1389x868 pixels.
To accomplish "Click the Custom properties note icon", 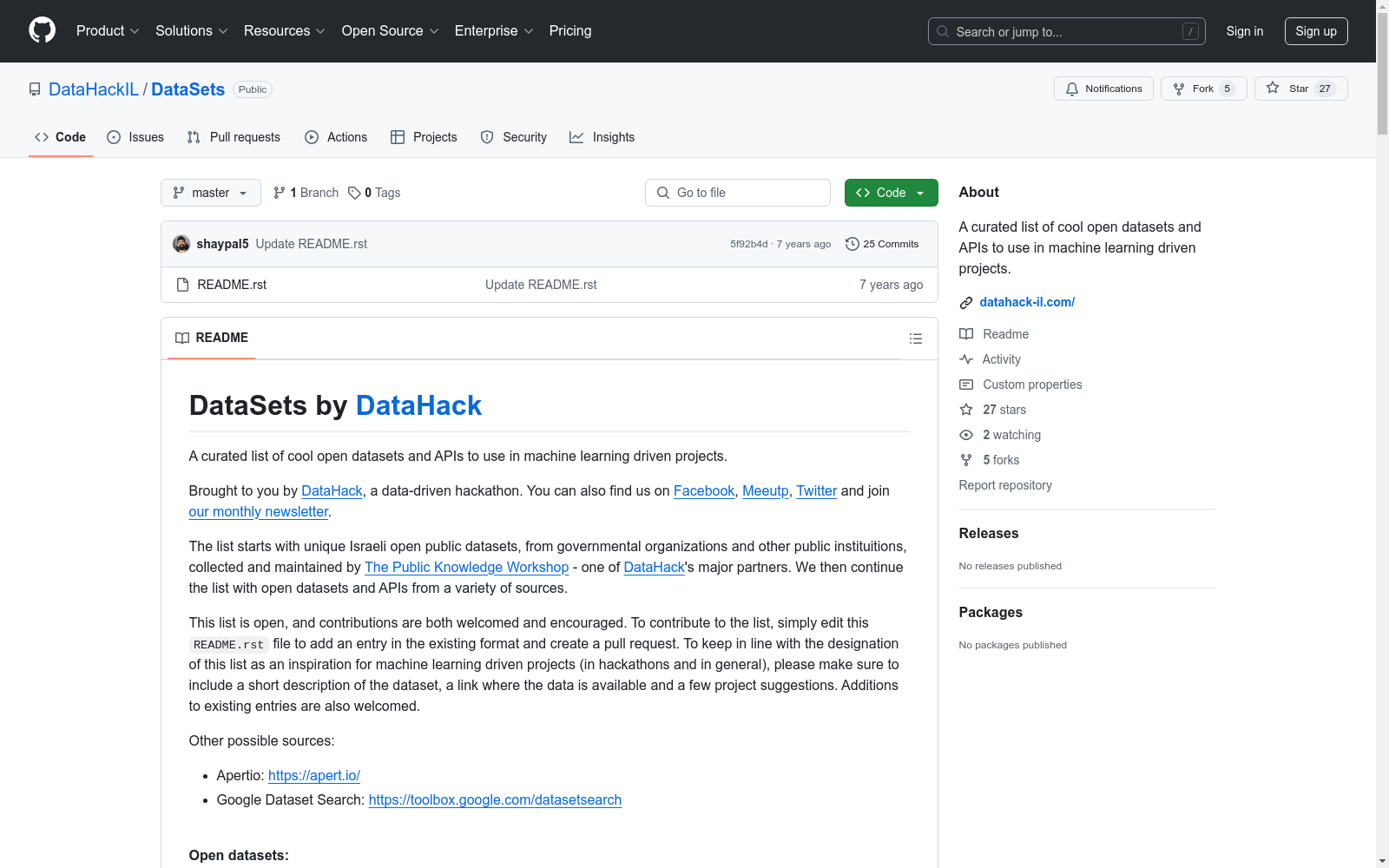I will [x=966, y=385].
